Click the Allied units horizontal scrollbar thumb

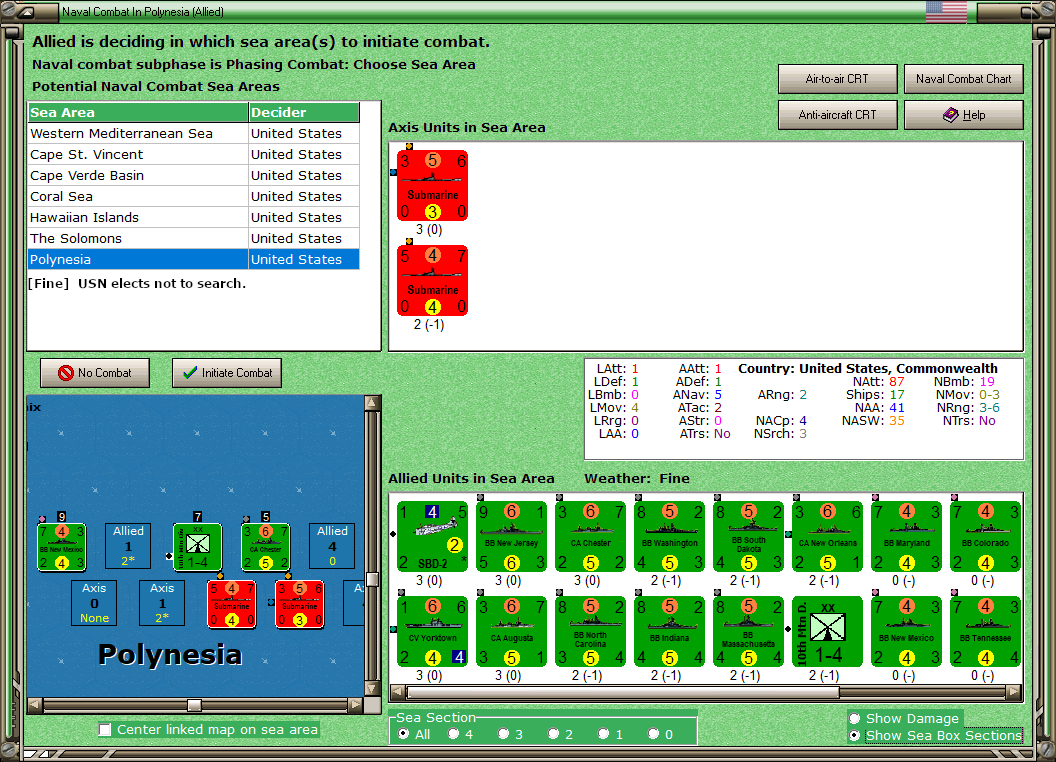point(623,692)
